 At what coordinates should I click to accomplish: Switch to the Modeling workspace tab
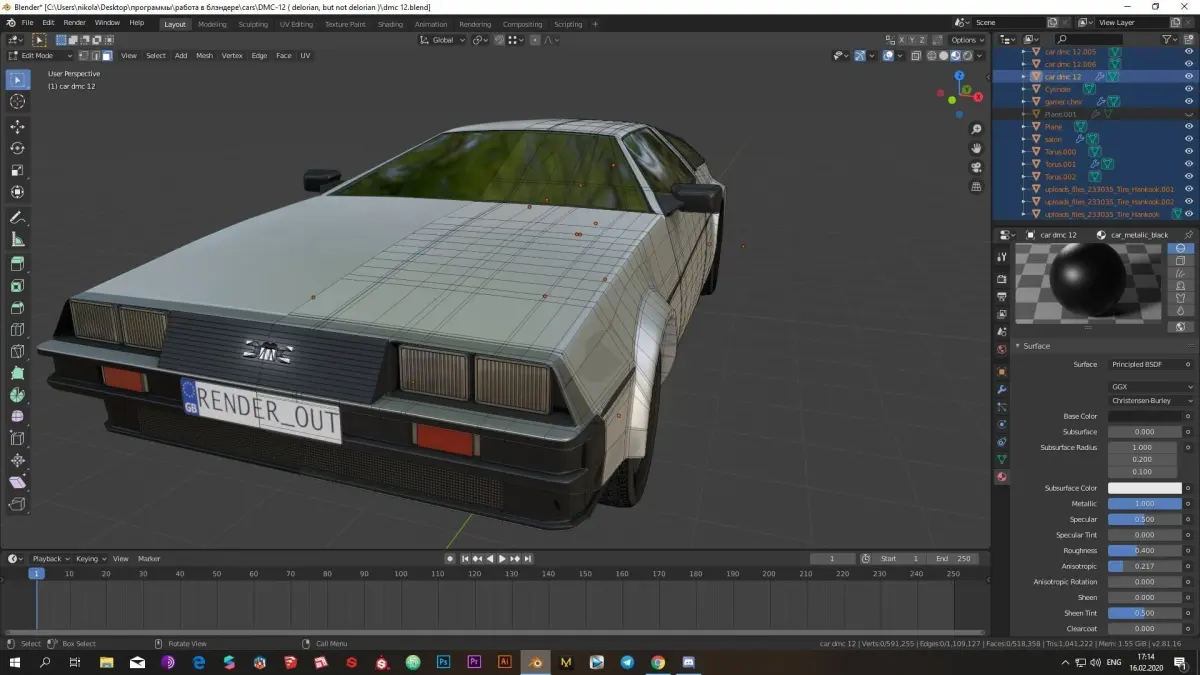[x=212, y=24]
